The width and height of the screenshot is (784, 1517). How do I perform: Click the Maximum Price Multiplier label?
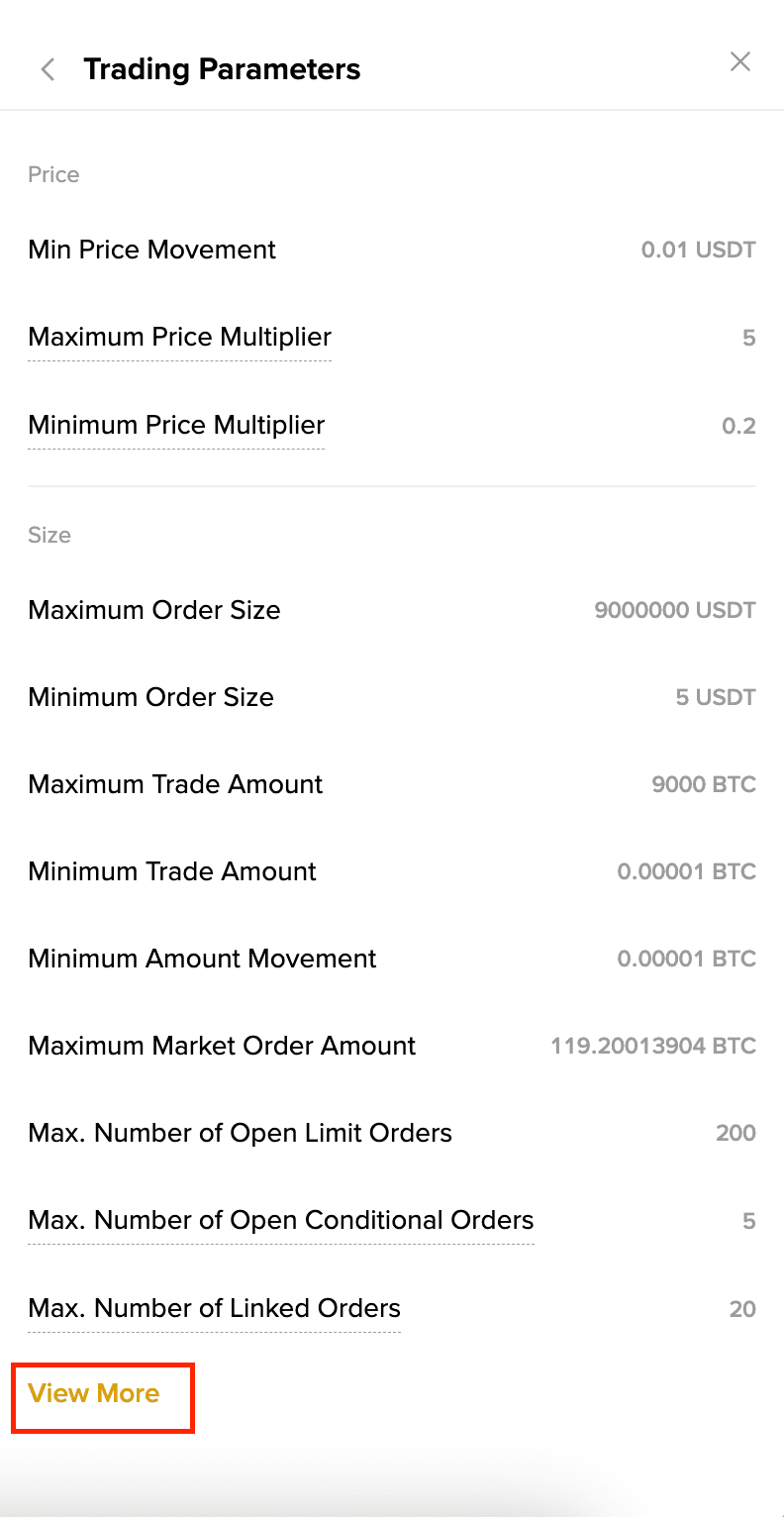(179, 337)
